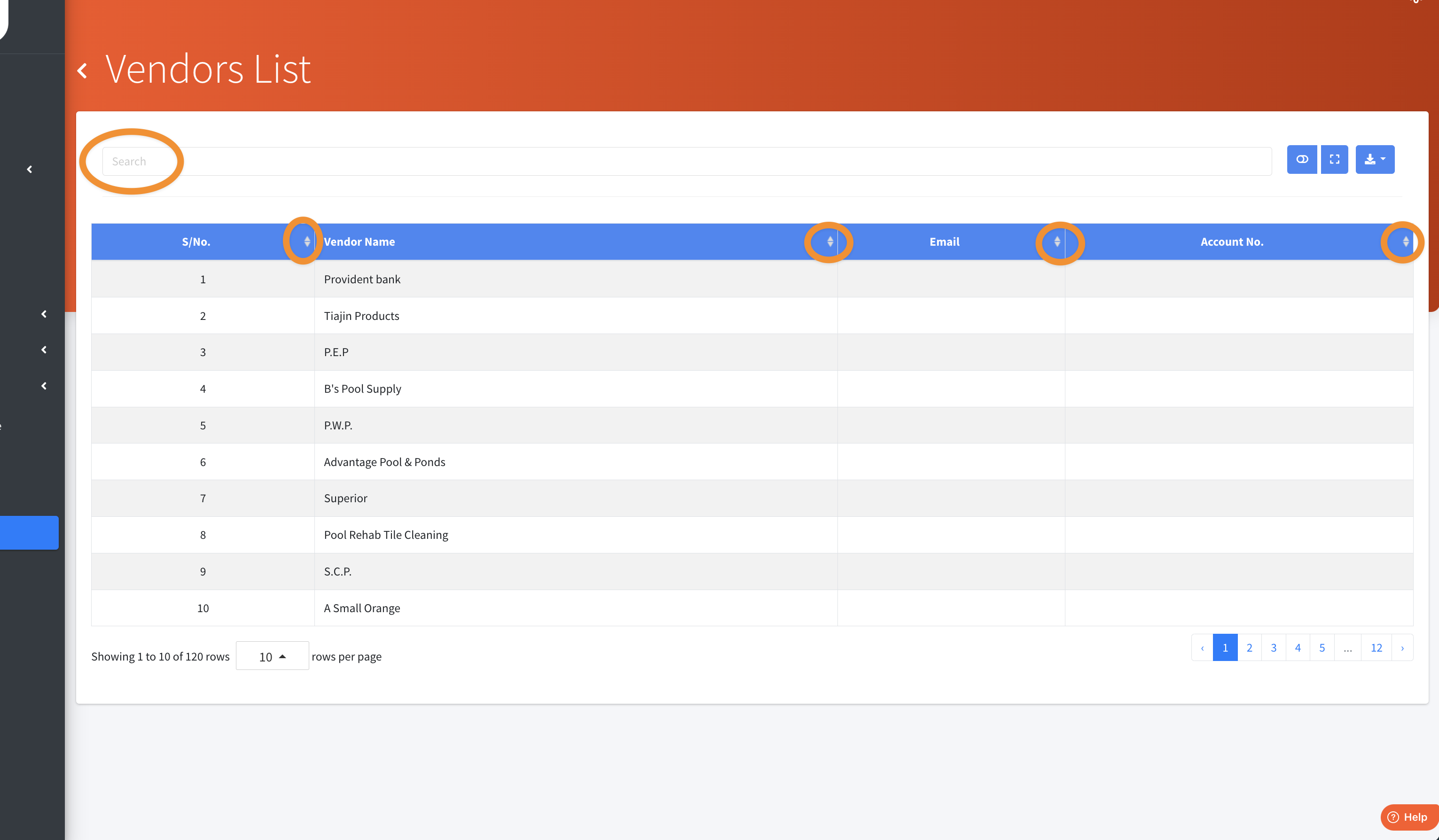Click the next page arrow
Image resolution: width=1439 pixels, height=840 pixels.
coord(1402,648)
